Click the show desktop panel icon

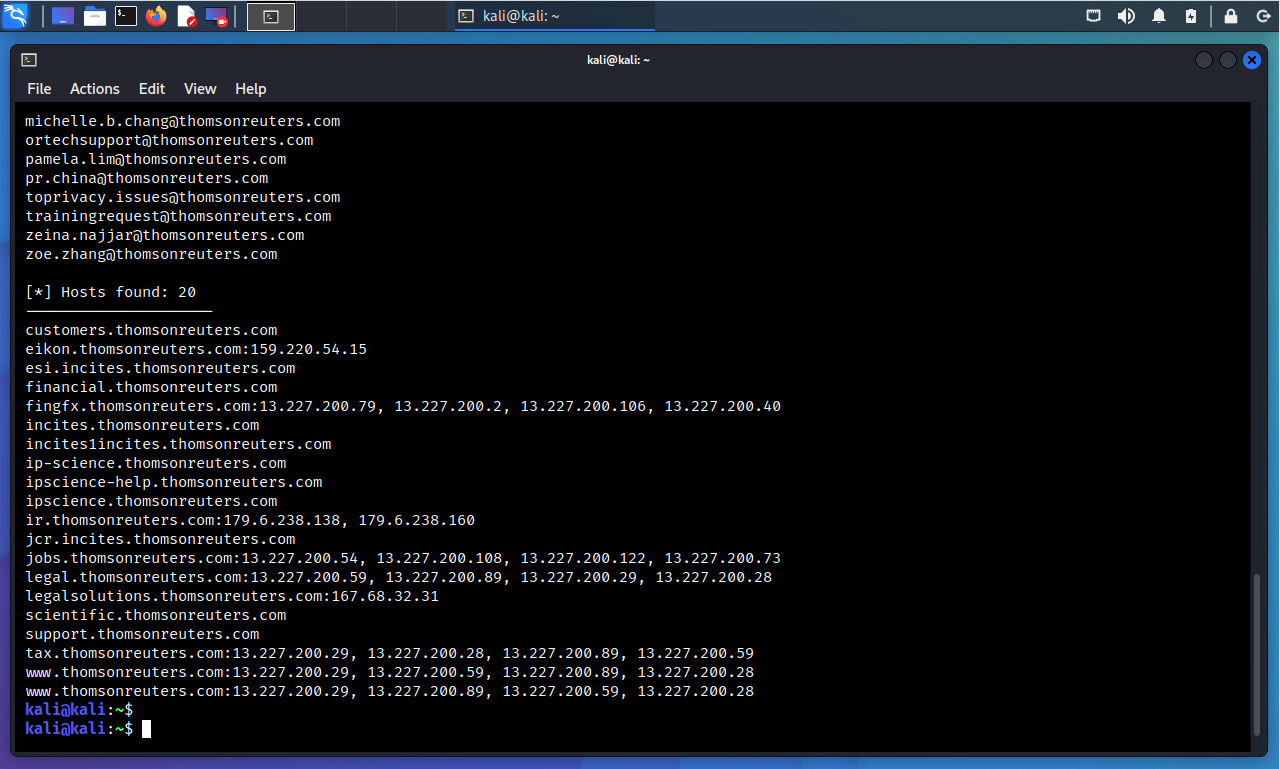point(62,16)
